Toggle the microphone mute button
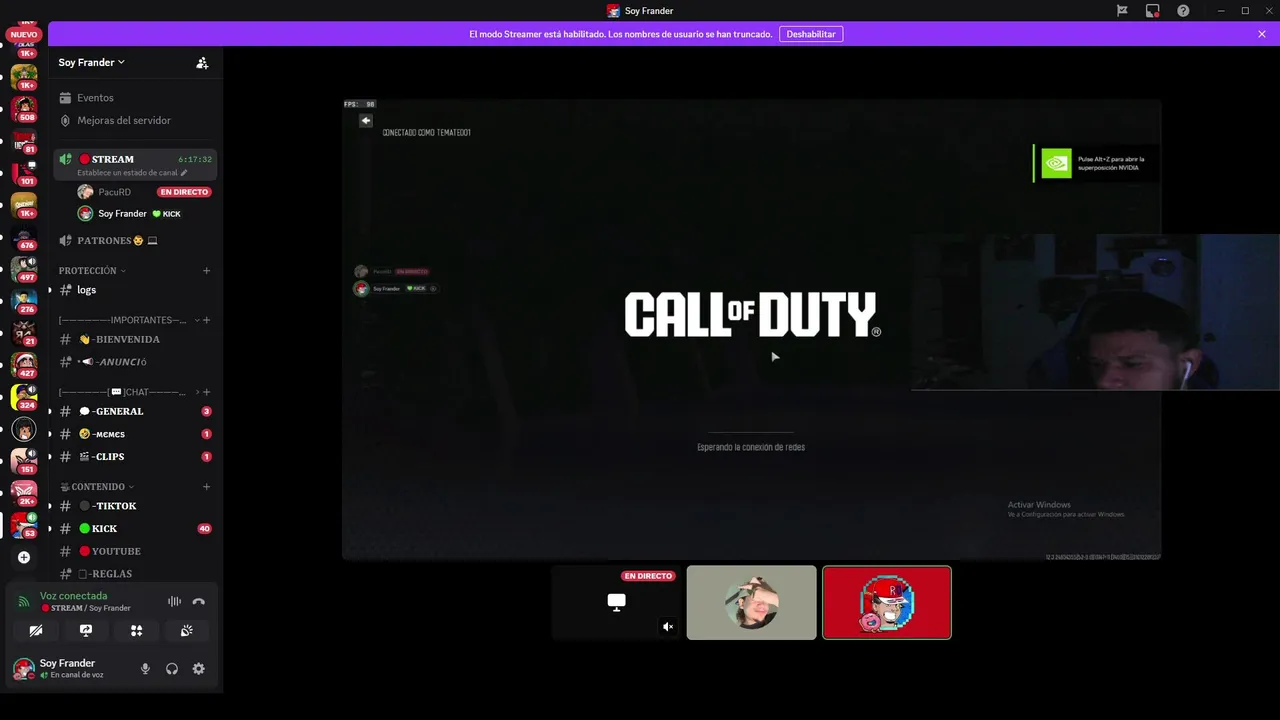The width and height of the screenshot is (1280, 720). point(145,669)
